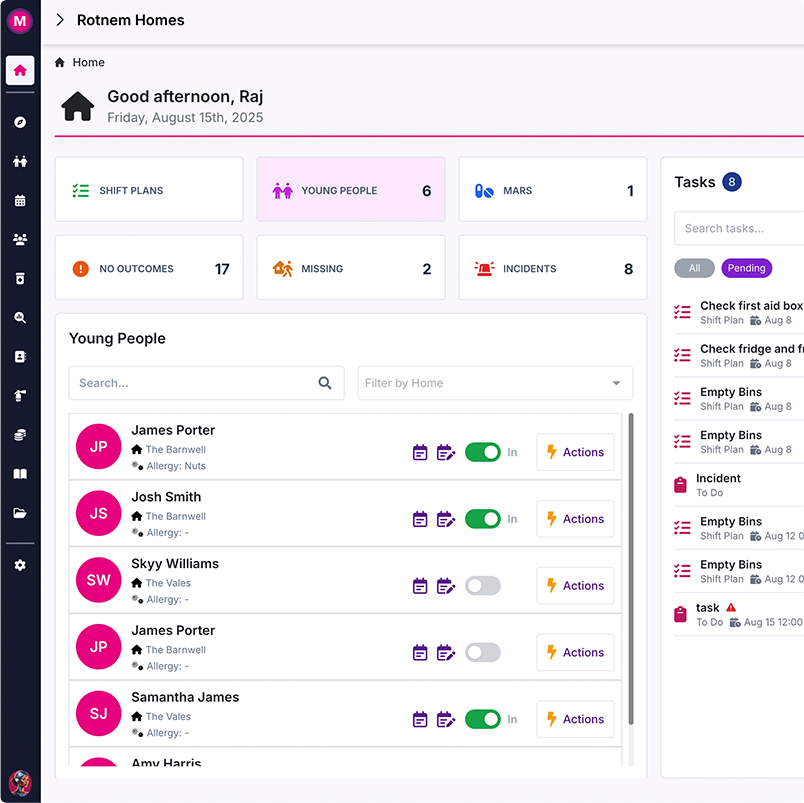Open the coins/finance icon in sidebar

click(x=20, y=435)
